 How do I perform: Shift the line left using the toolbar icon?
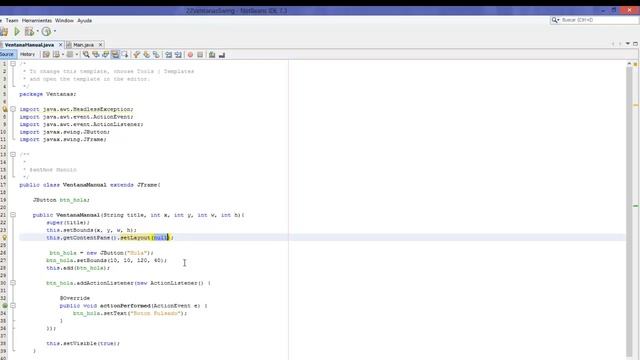[168, 55]
